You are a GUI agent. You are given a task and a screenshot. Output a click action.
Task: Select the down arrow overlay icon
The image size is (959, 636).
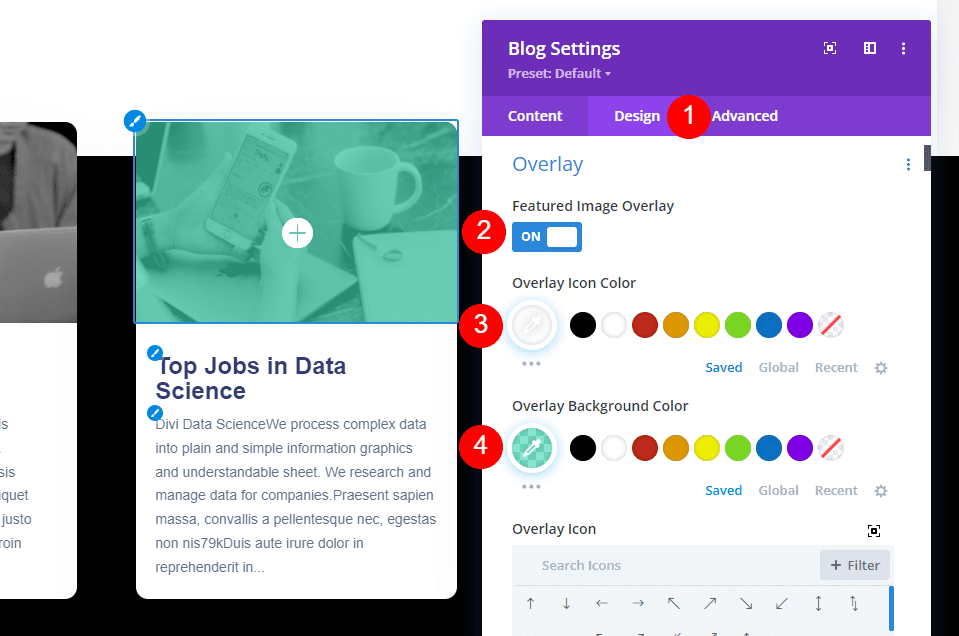point(566,603)
